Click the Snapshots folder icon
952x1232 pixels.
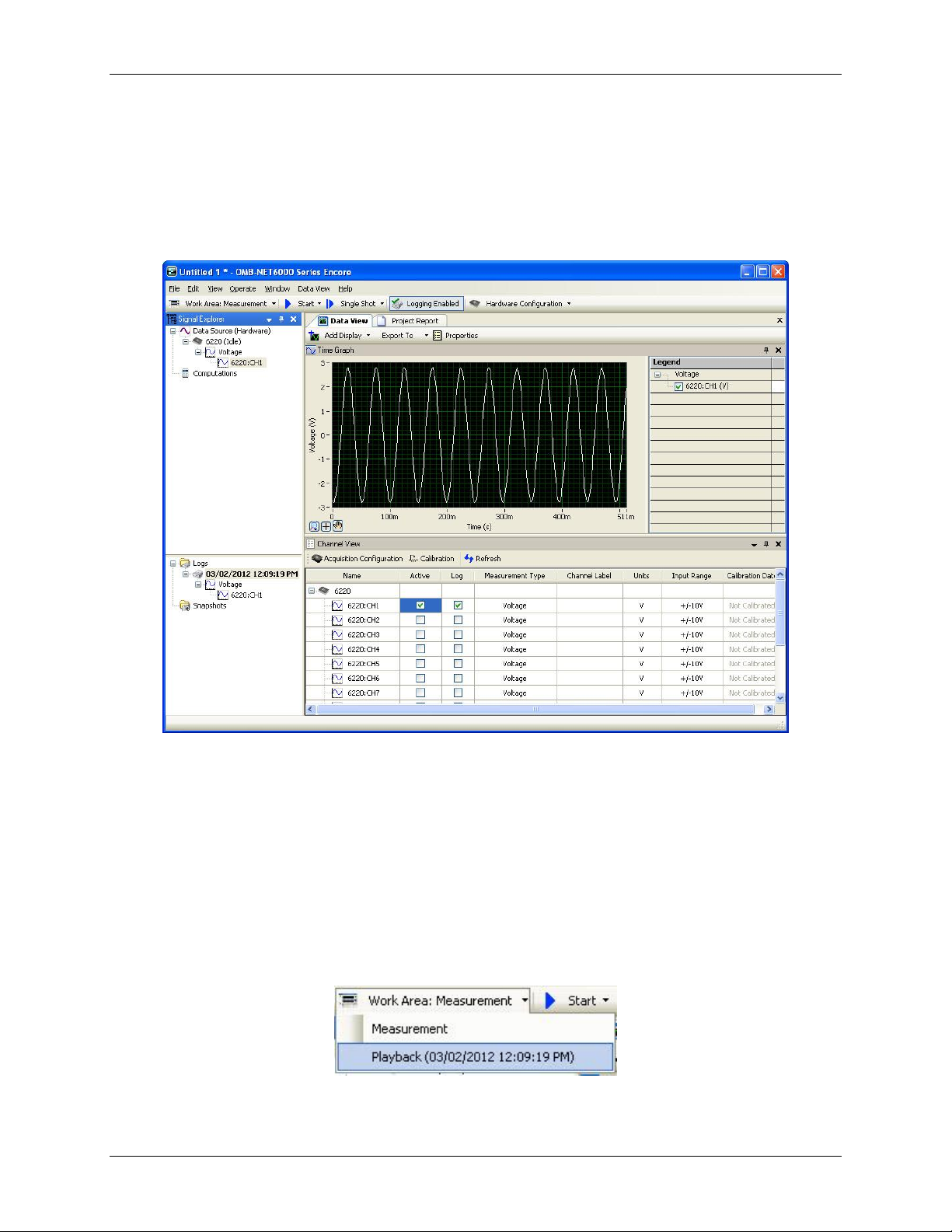click(x=185, y=606)
